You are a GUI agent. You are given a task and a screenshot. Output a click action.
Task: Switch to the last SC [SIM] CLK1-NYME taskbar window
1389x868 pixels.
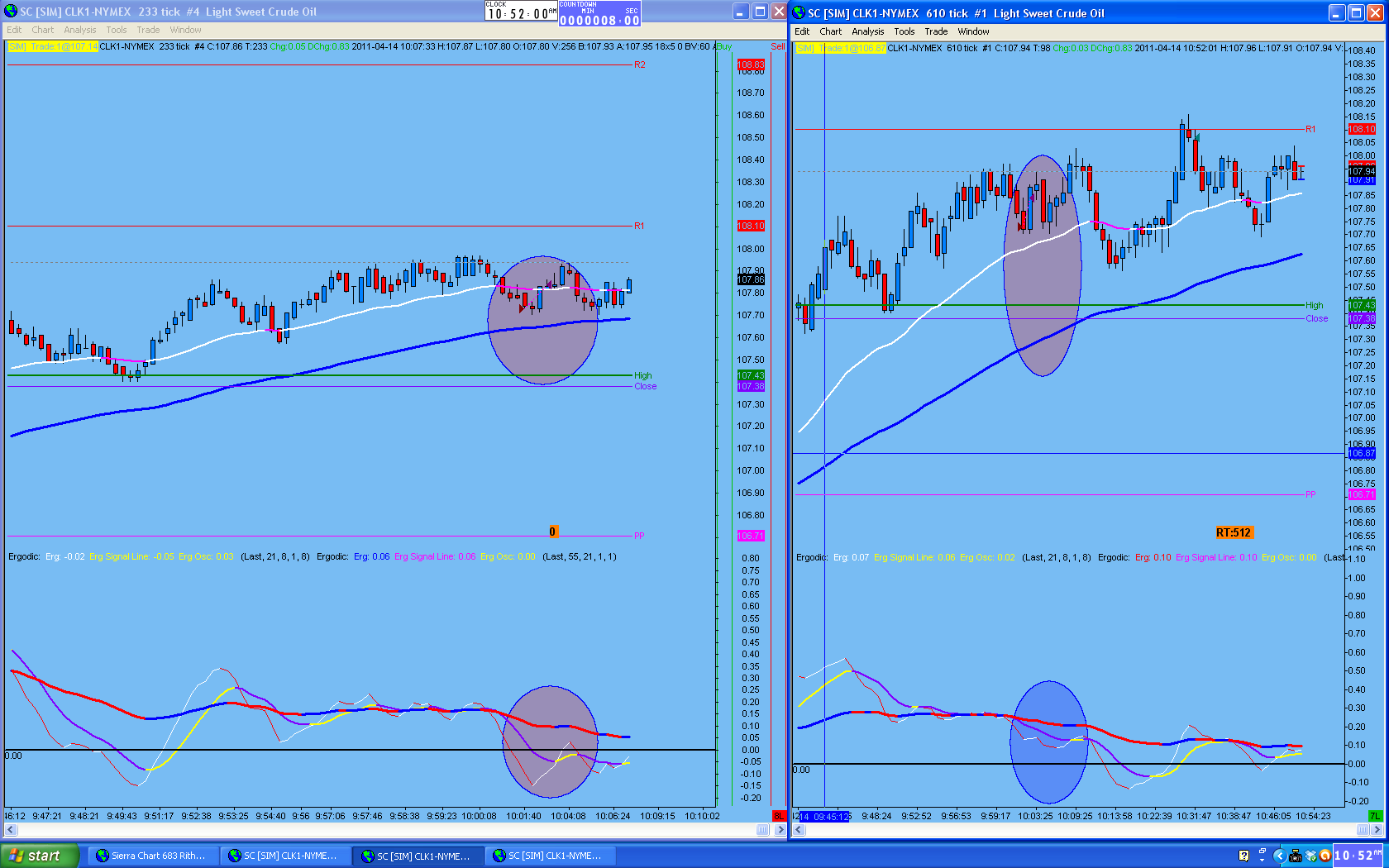click(x=549, y=856)
